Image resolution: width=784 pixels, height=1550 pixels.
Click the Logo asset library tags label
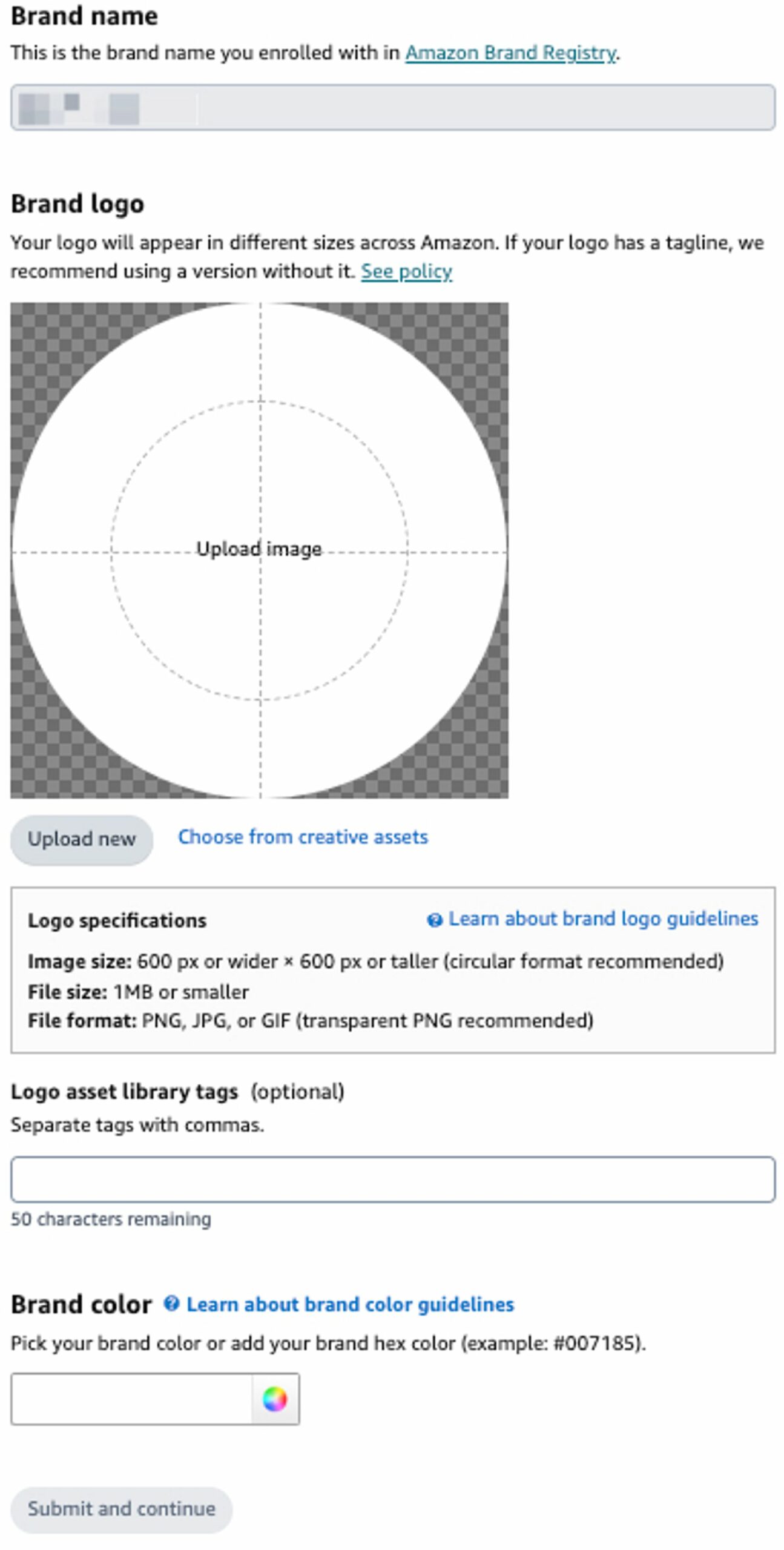coord(124,1092)
